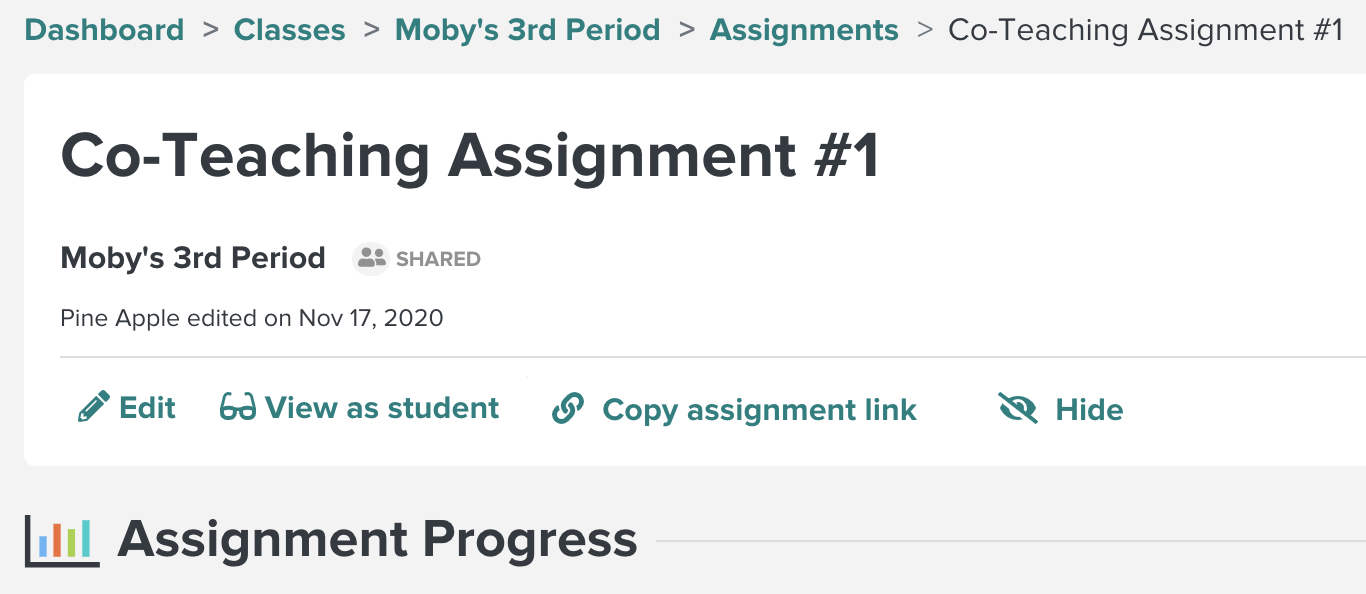Click the bar chart icon beside Assignment Progress
Screen dimensions: 1366x594
coord(62,538)
